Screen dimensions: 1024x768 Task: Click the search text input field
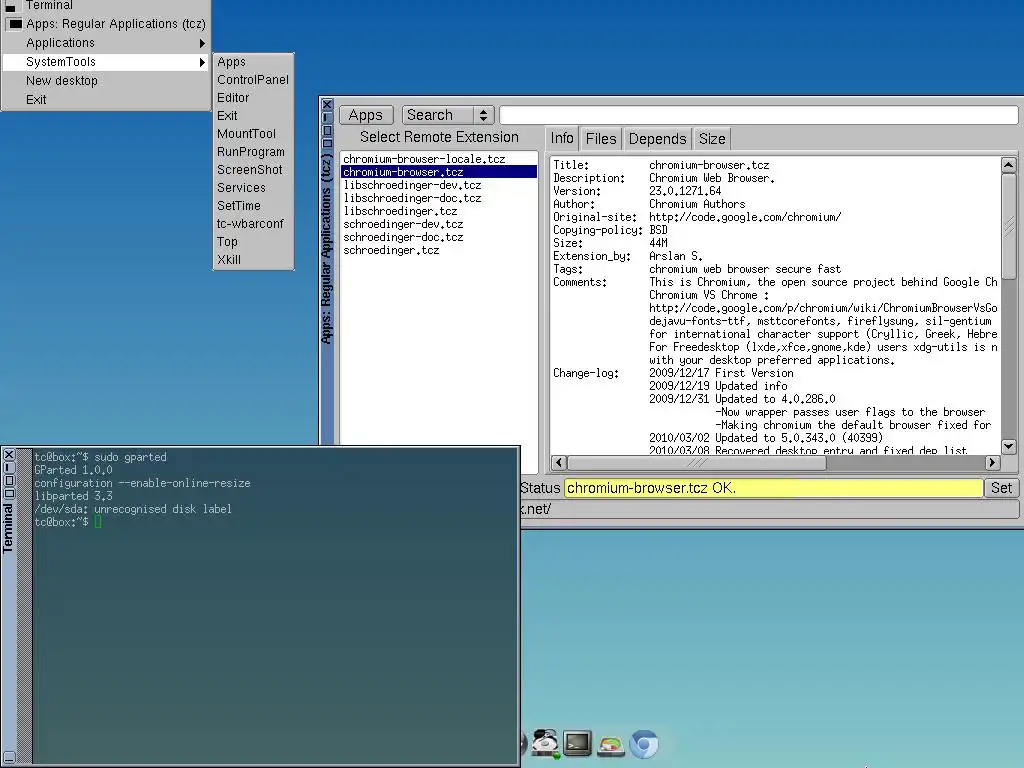pyautogui.click(x=759, y=115)
